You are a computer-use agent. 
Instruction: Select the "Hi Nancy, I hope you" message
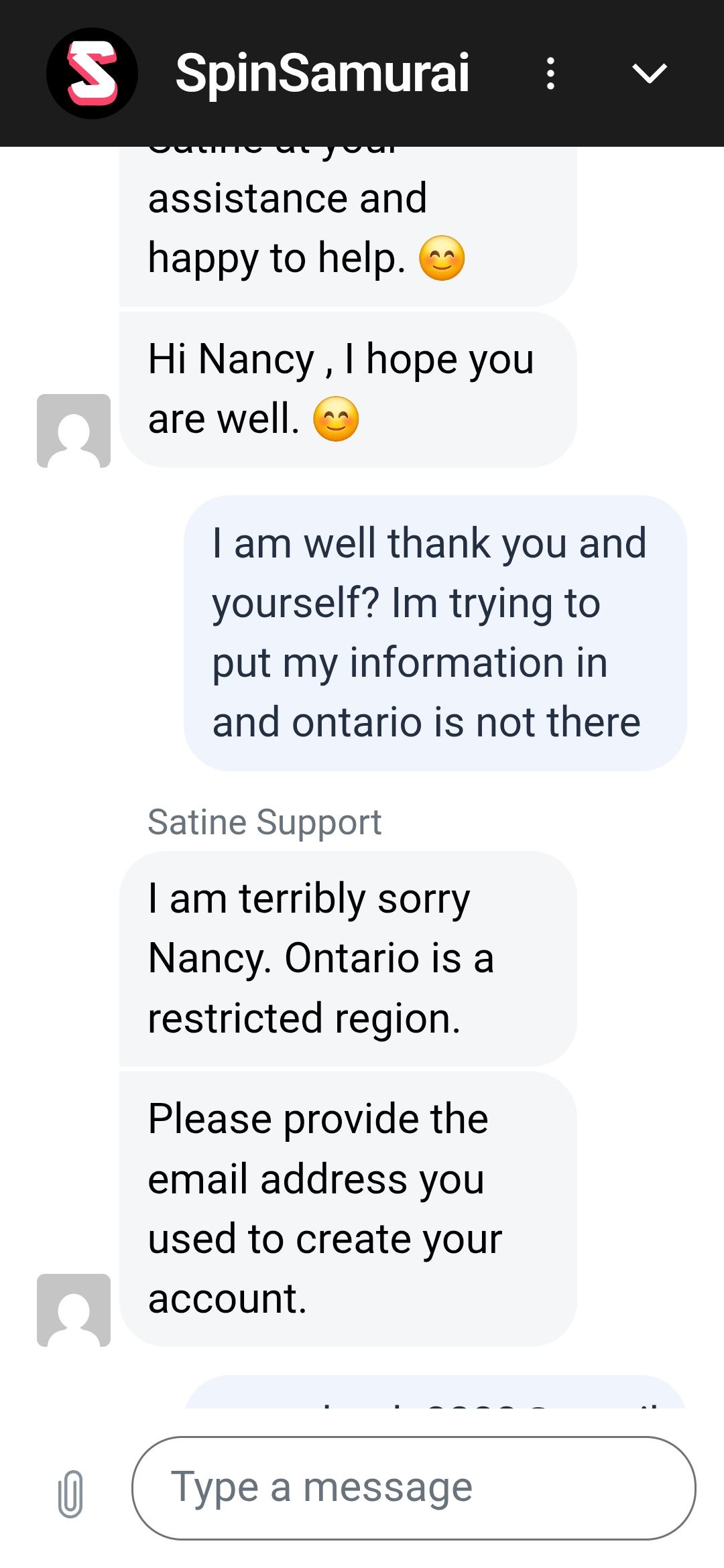347,389
